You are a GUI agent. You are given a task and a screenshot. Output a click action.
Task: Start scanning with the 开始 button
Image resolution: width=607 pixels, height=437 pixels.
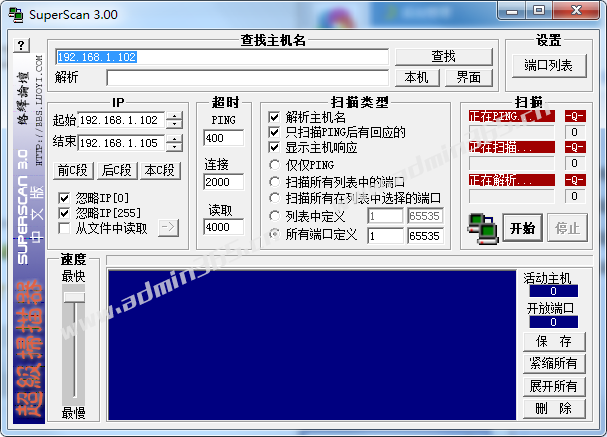click(522, 228)
